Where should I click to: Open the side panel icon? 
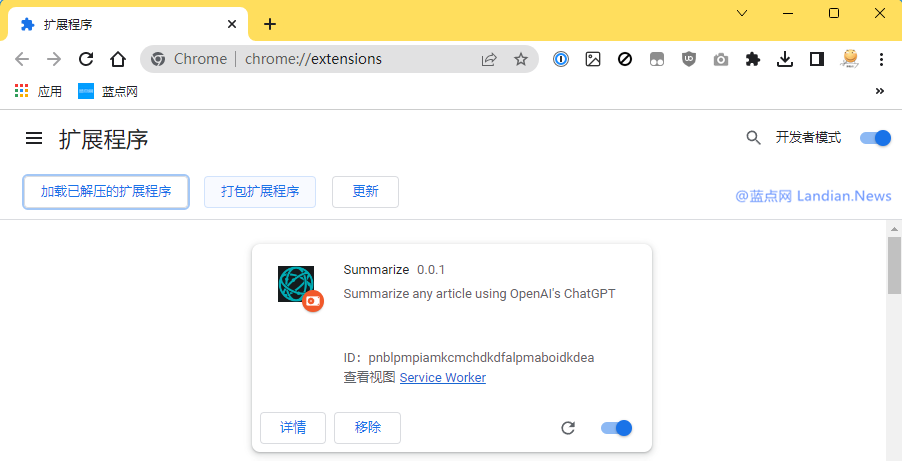pyautogui.click(x=817, y=59)
